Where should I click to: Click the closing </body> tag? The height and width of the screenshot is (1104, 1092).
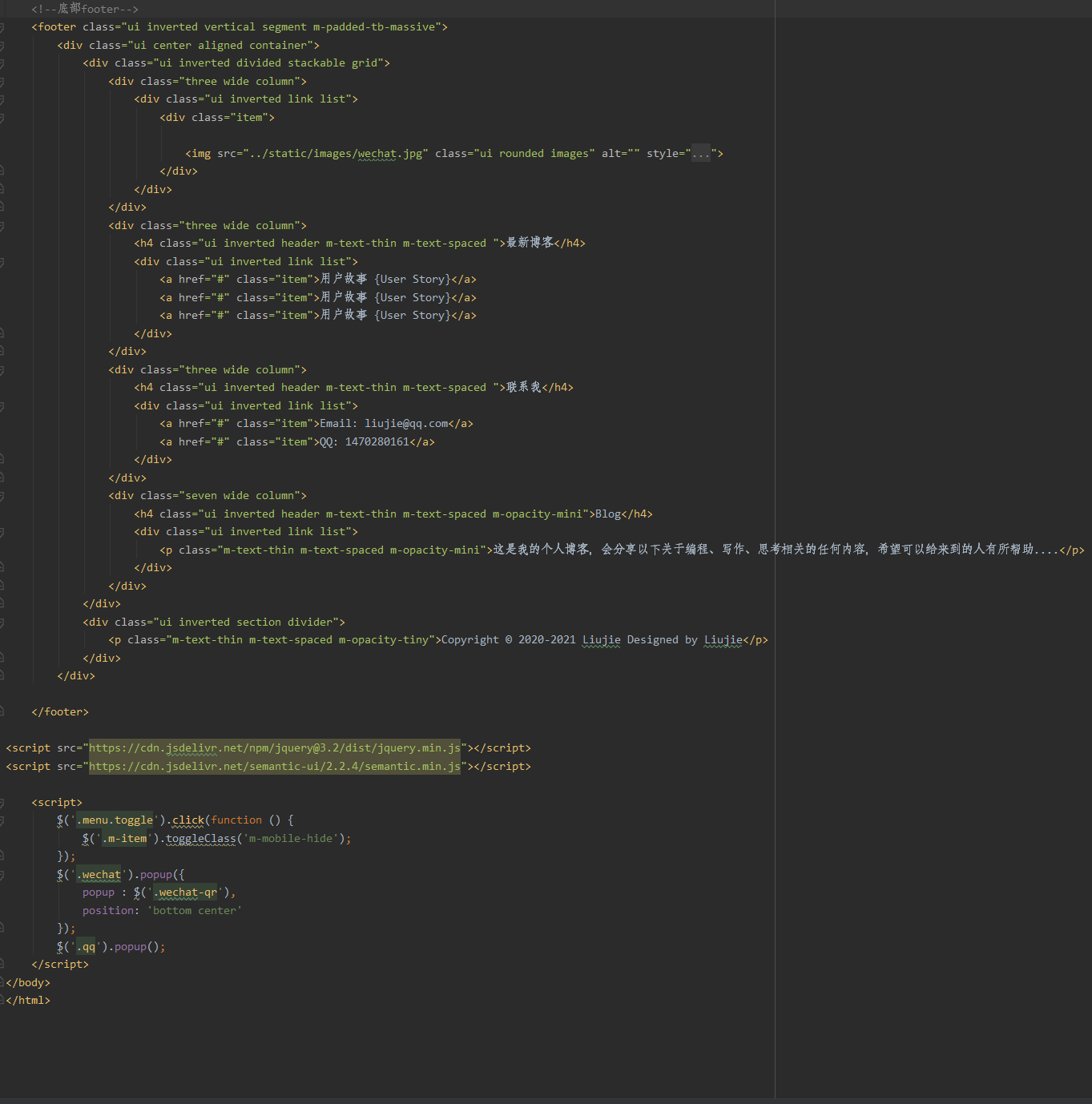click(x=28, y=982)
